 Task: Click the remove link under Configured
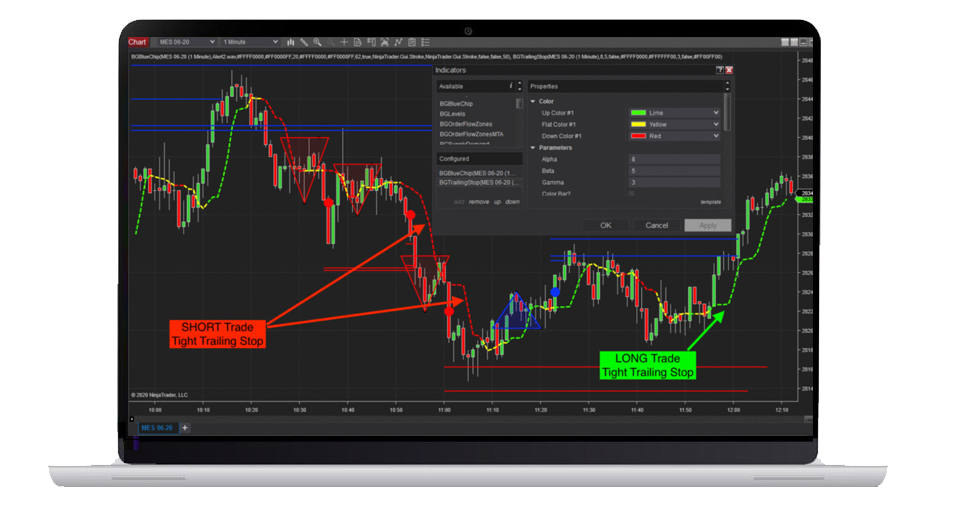(479, 201)
